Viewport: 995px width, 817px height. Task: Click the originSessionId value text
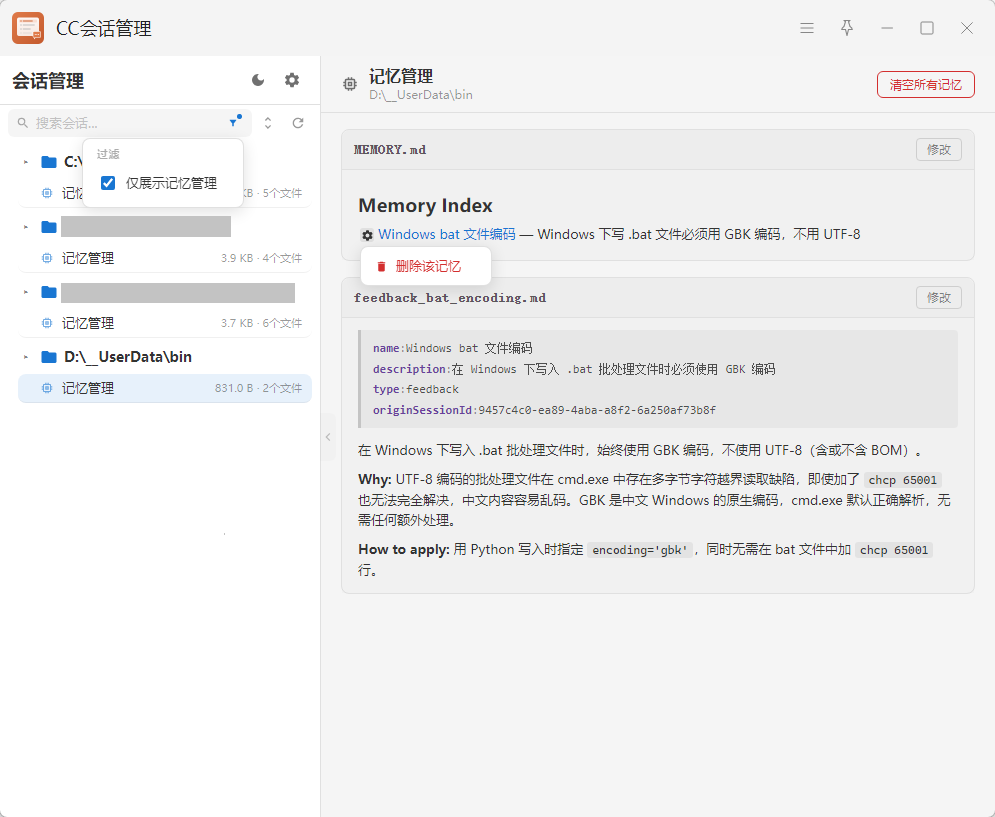click(x=597, y=410)
